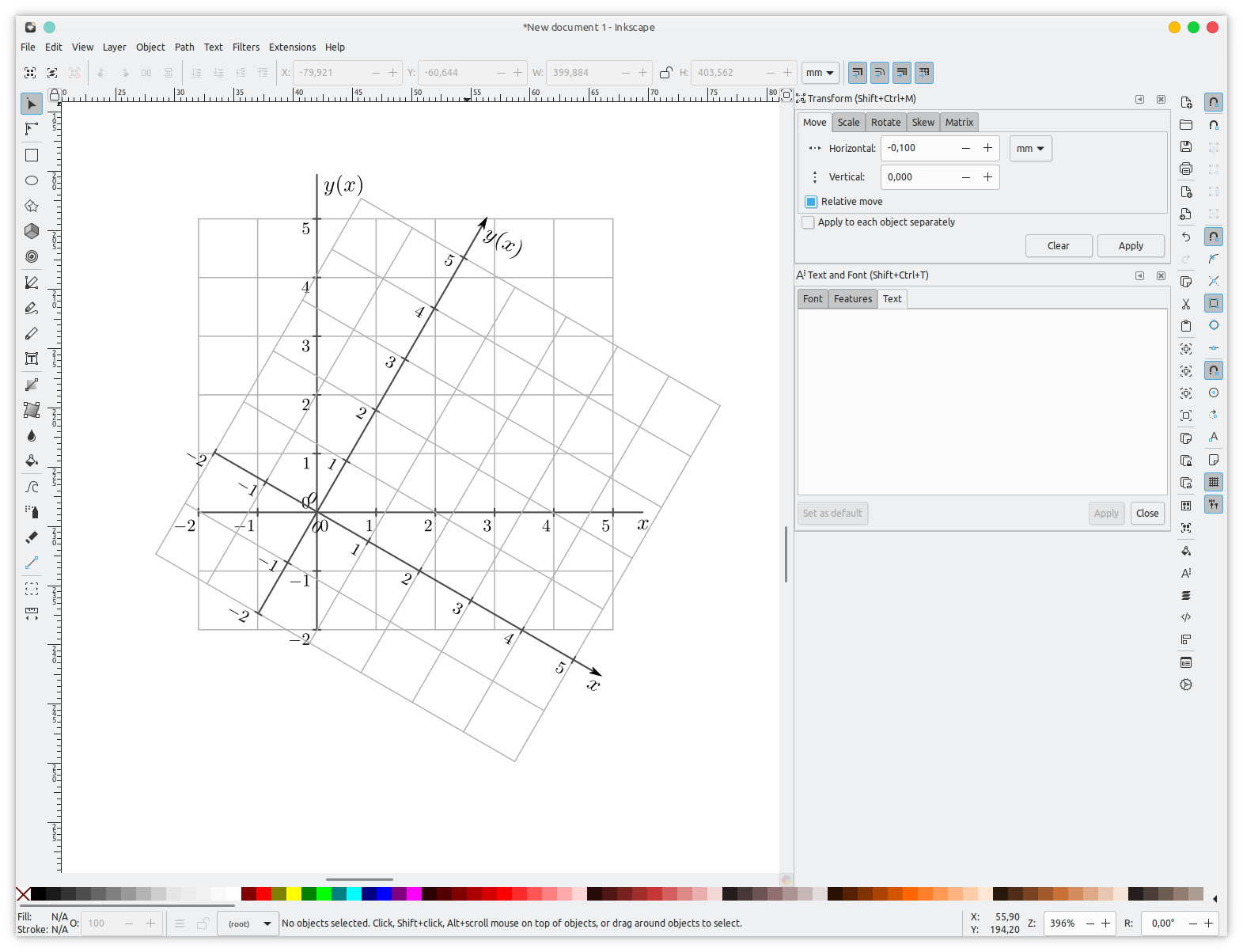Open the XML editor icon
1243x952 pixels.
click(1186, 617)
